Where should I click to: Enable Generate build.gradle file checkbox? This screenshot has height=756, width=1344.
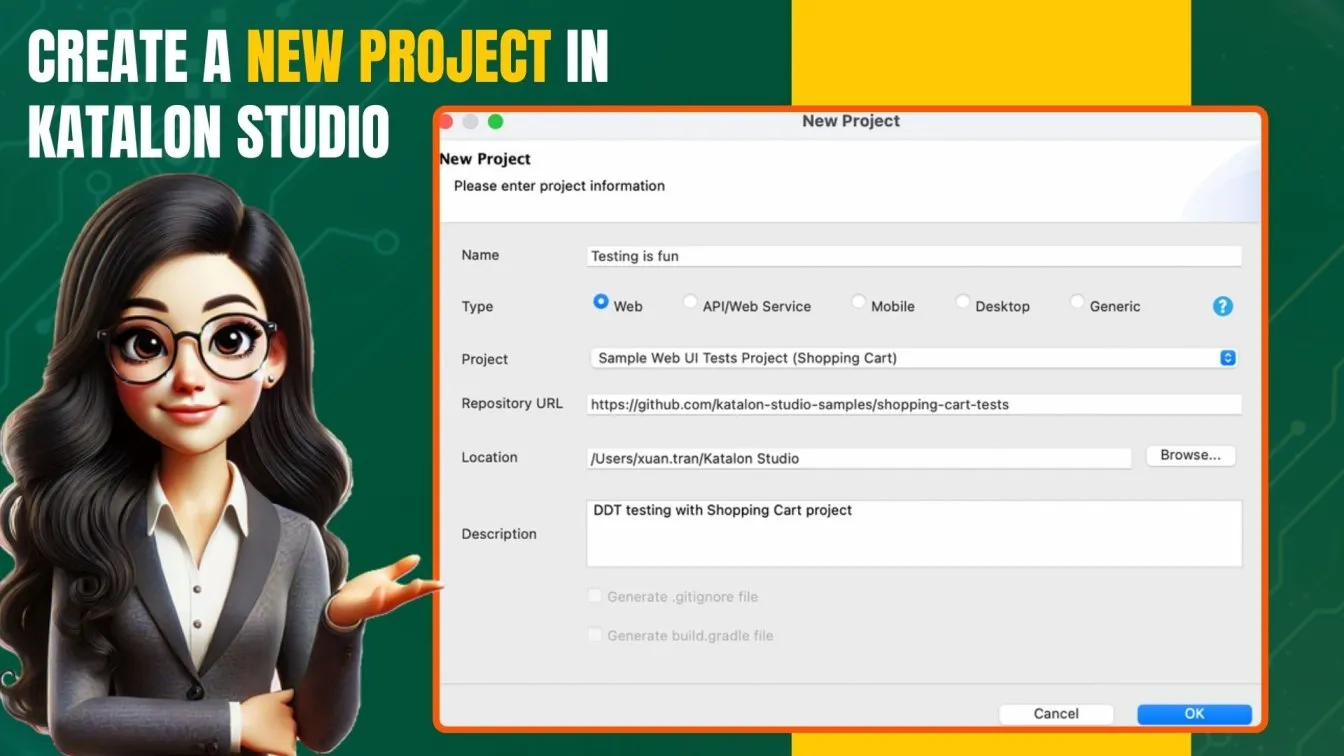click(x=595, y=635)
